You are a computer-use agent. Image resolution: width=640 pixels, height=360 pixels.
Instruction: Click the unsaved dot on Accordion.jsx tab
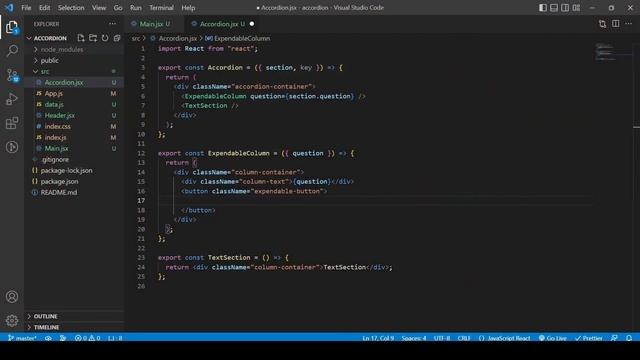(252, 24)
